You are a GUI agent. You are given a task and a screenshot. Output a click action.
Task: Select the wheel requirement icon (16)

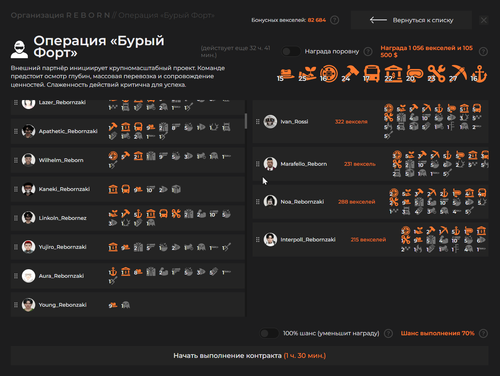329,74
